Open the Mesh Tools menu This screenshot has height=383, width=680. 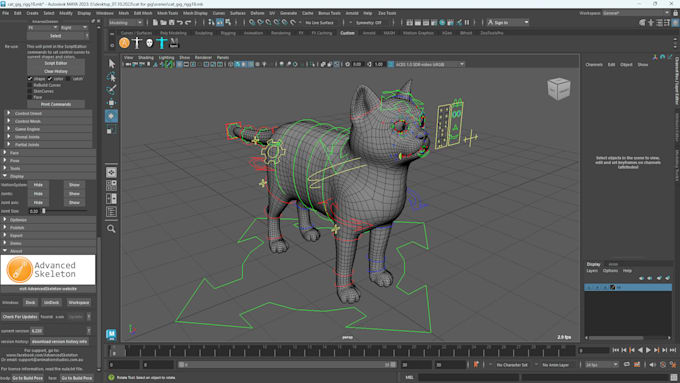tap(167, 13)
